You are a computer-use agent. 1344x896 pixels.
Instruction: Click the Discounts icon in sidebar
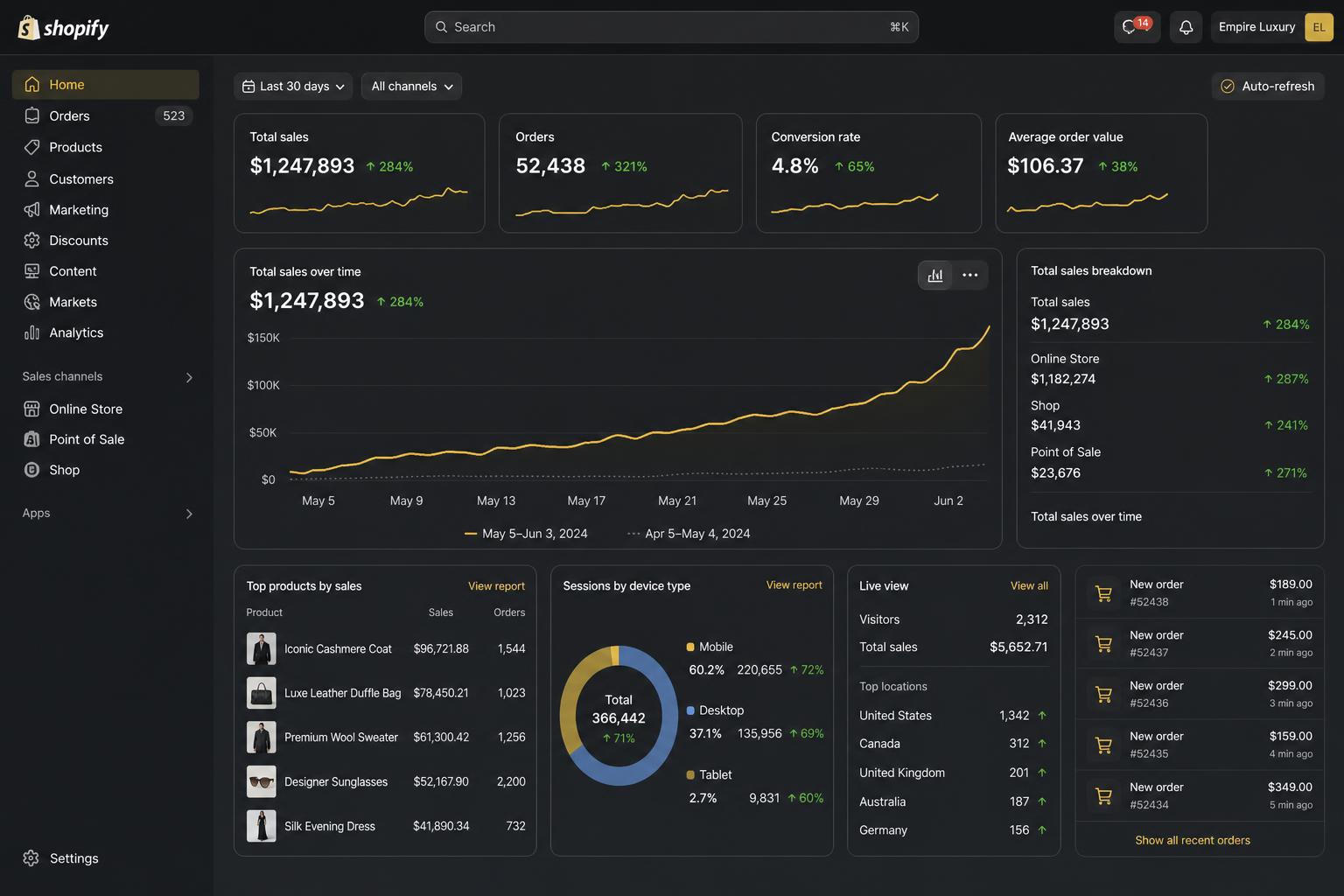pyautogui.click(x=32, y=240)
